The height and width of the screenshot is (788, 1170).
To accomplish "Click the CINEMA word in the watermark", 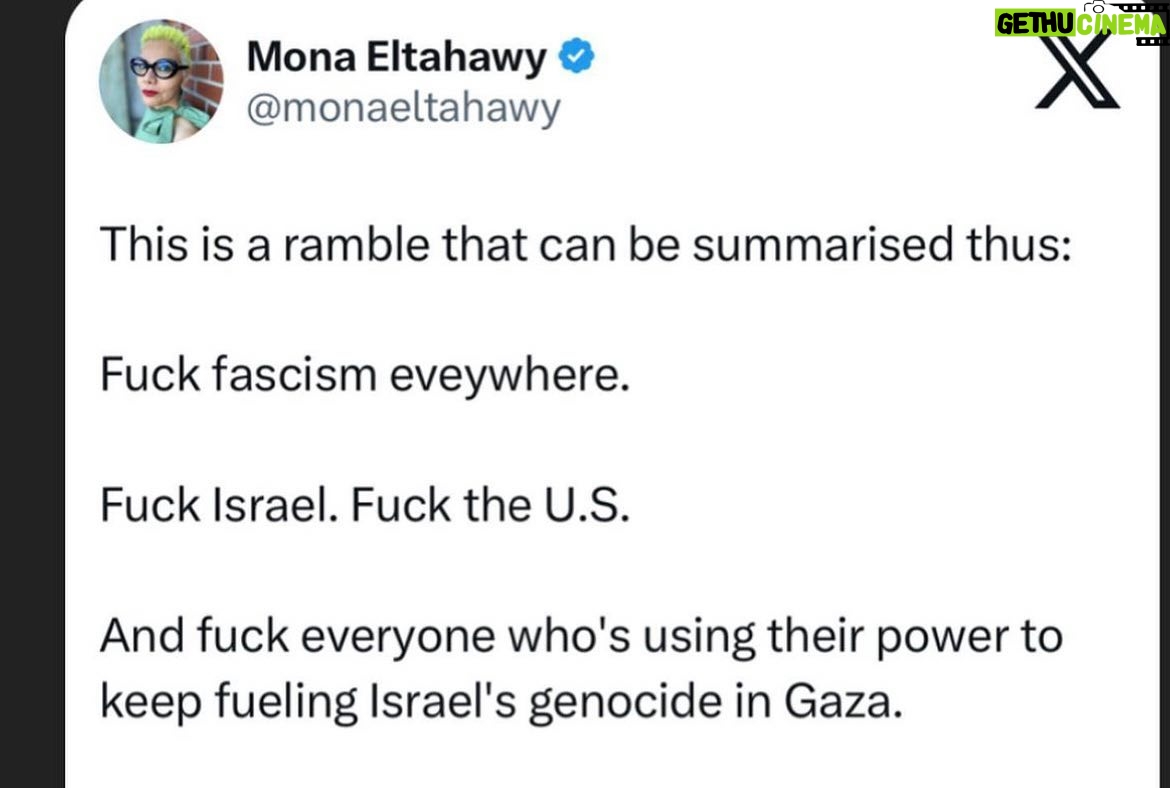I will 1120,24.
